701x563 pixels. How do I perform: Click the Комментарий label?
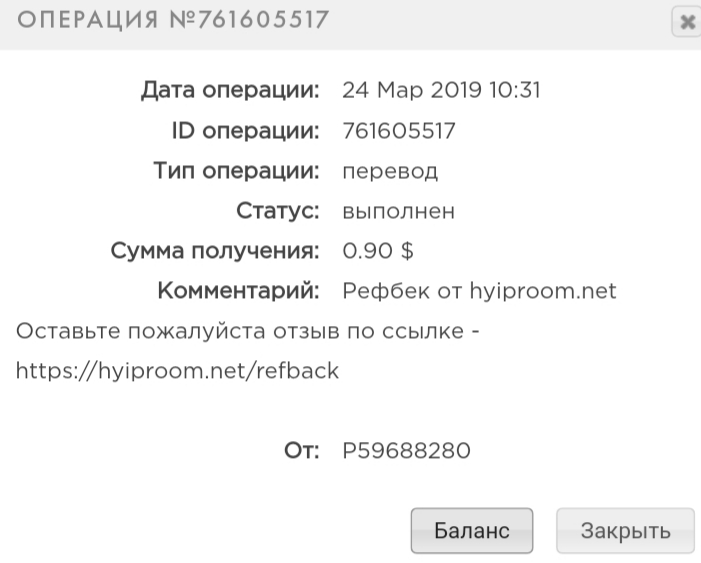(238, 292)
